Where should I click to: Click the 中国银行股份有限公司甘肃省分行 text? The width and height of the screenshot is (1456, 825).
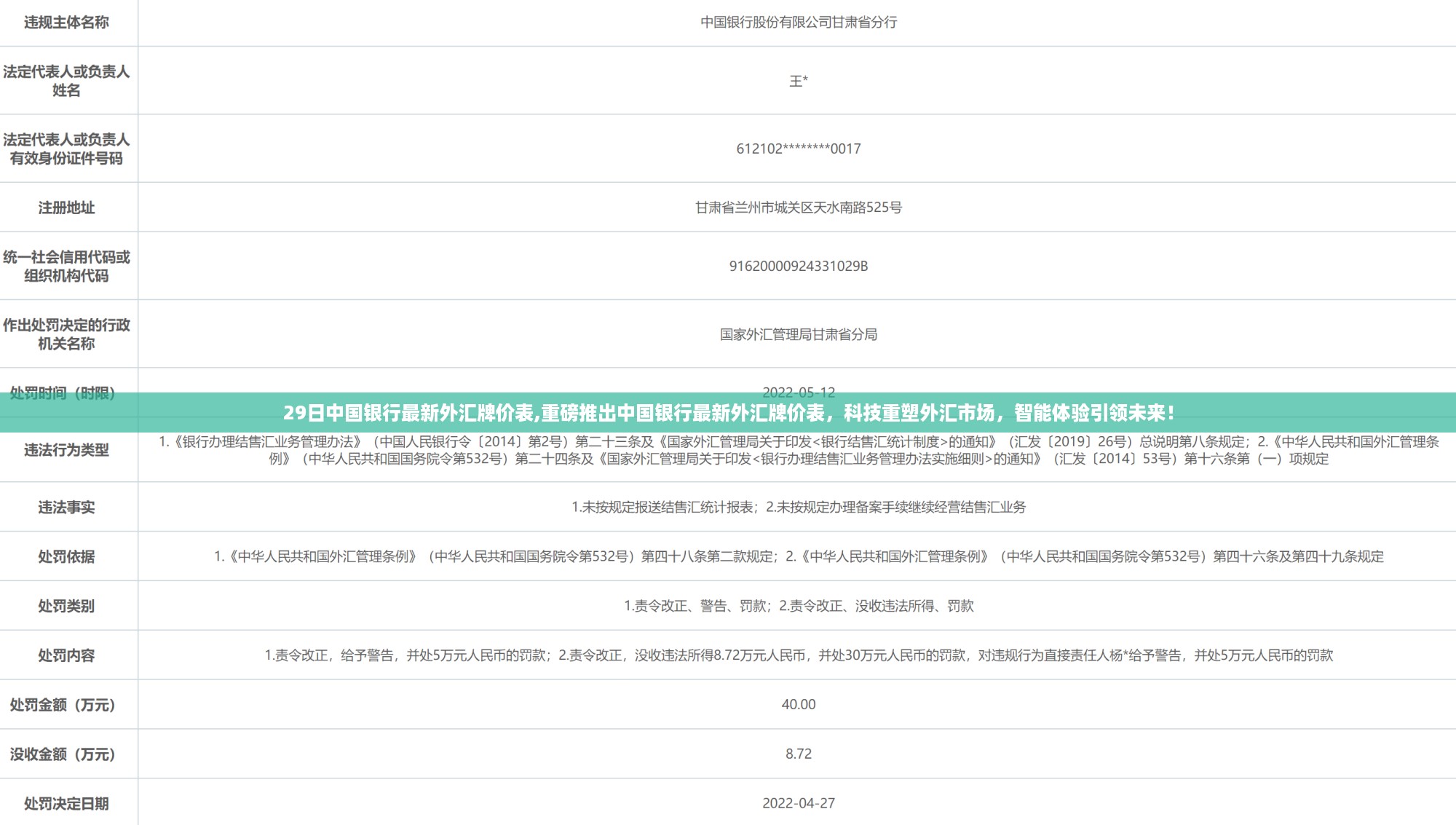click(x=799, y=23)
